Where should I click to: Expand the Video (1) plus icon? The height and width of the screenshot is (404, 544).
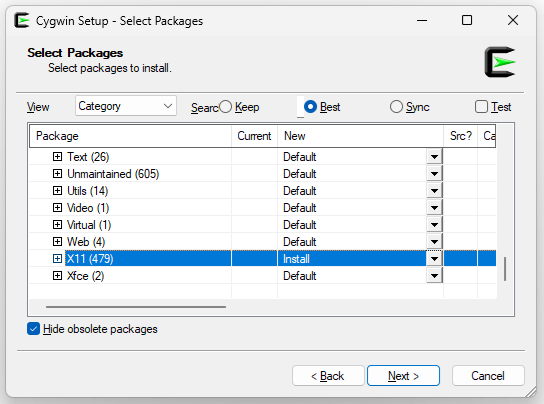[57, 208]
